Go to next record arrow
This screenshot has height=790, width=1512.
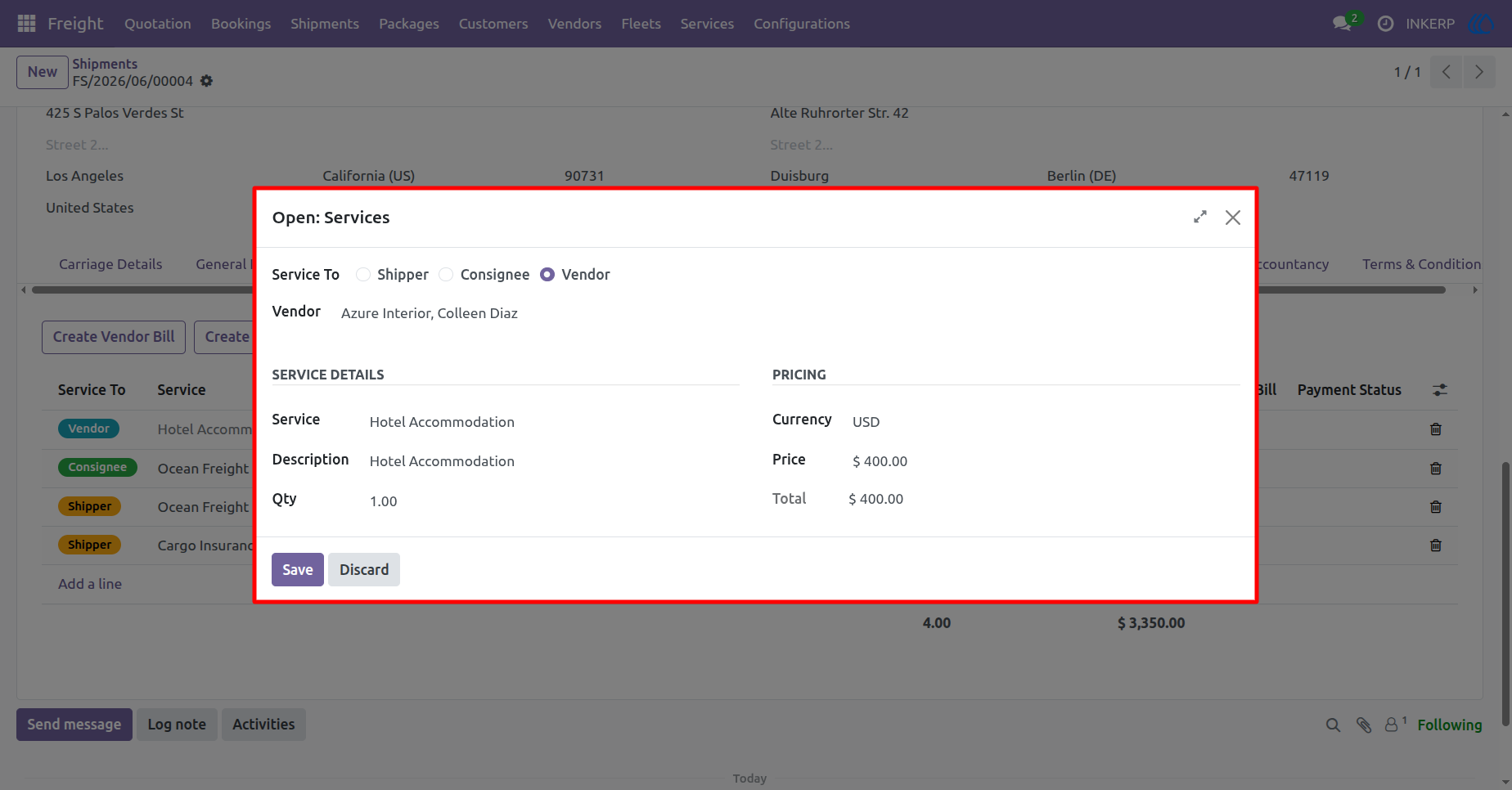1479,72
